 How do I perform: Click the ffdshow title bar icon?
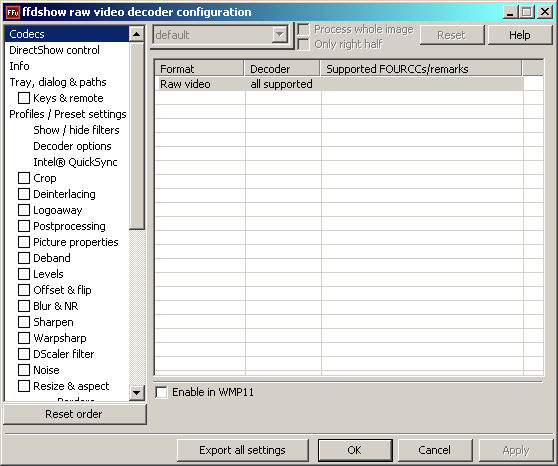tap(12, 12)
